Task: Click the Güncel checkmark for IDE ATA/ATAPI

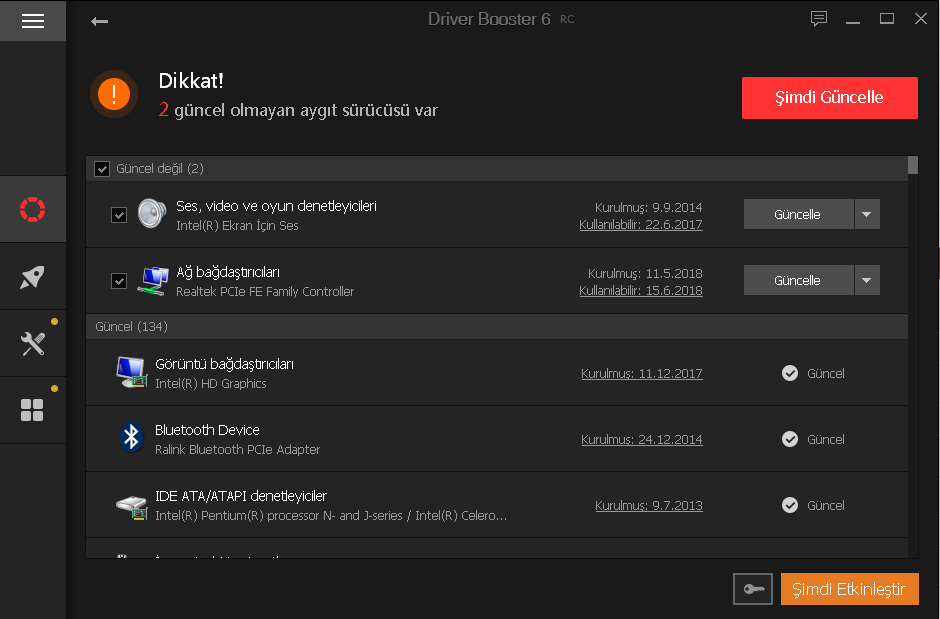Action: click(x=790, y=505)
